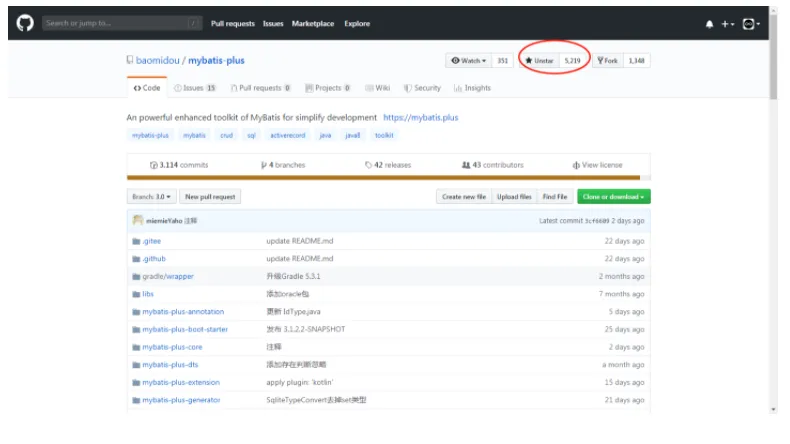This screenshot has height=444, width=790.
Task: Click the Upload files button
Action: 514,197
